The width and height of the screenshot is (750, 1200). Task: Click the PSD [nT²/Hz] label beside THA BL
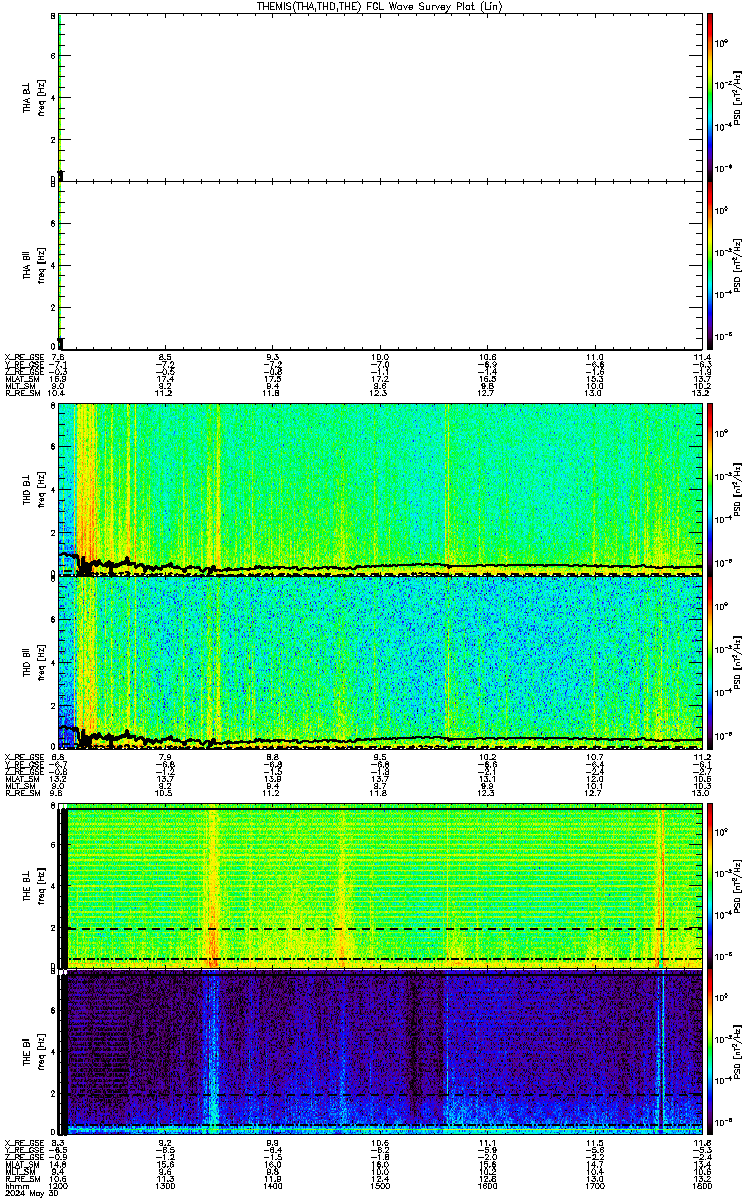click(737, 96)
